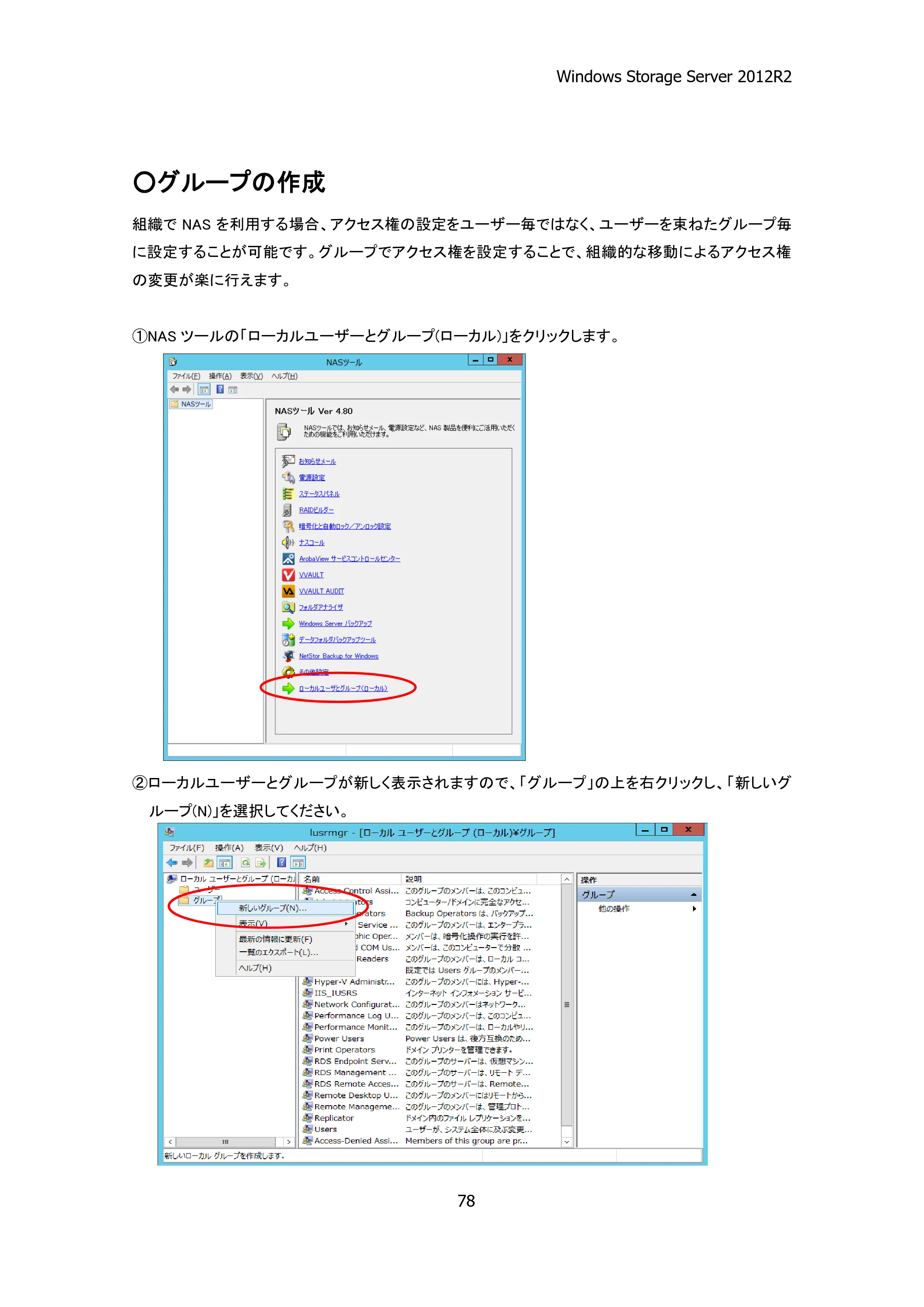Image resolution: width=924 pixels, height=1307 pixels.
Task: Toggle action pane icon in NASツール toolbar
Action: (233, 390)
